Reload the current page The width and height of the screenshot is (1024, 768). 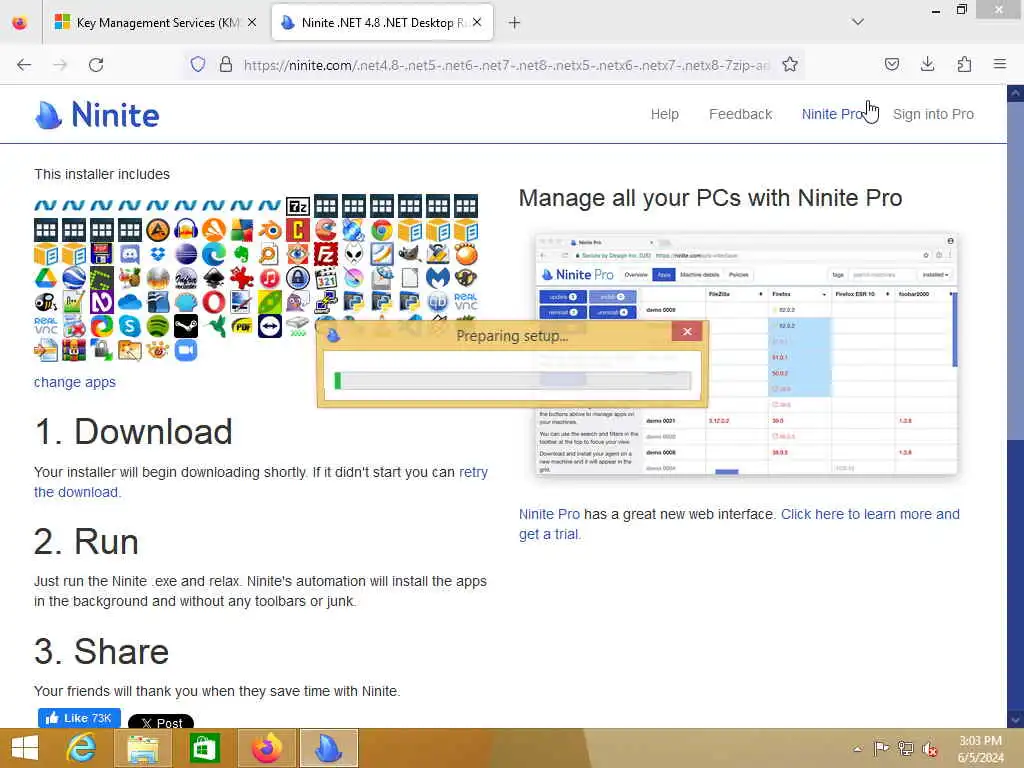coord(96,65)
